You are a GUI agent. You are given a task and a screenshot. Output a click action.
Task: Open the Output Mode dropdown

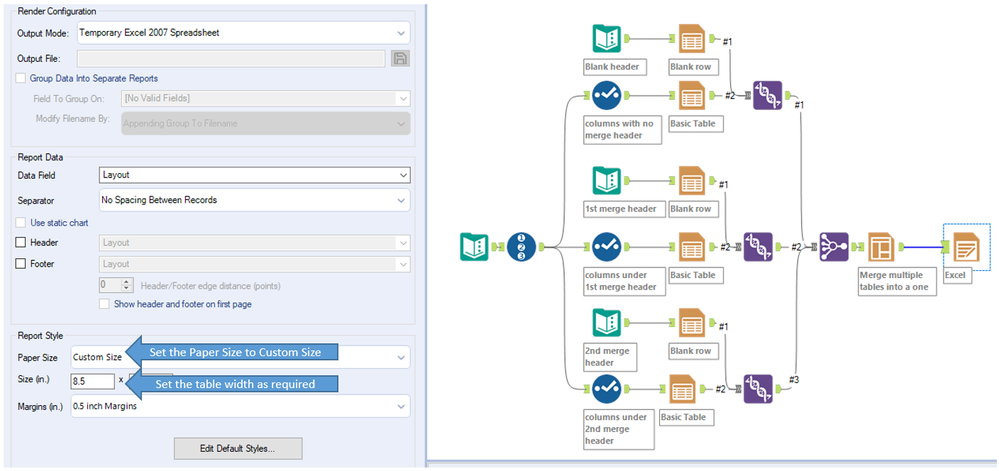coord(243,33)
